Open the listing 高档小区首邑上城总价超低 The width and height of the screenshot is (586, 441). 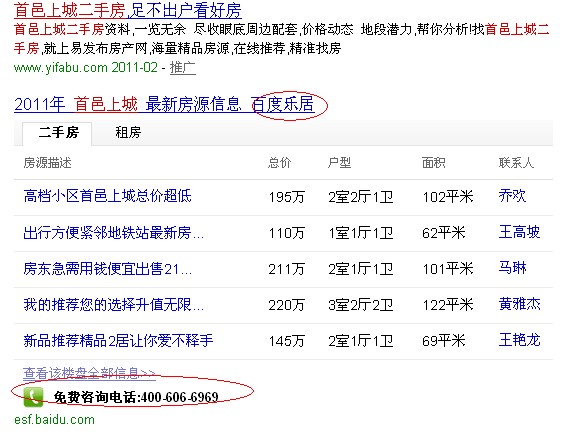pos(107,196)
